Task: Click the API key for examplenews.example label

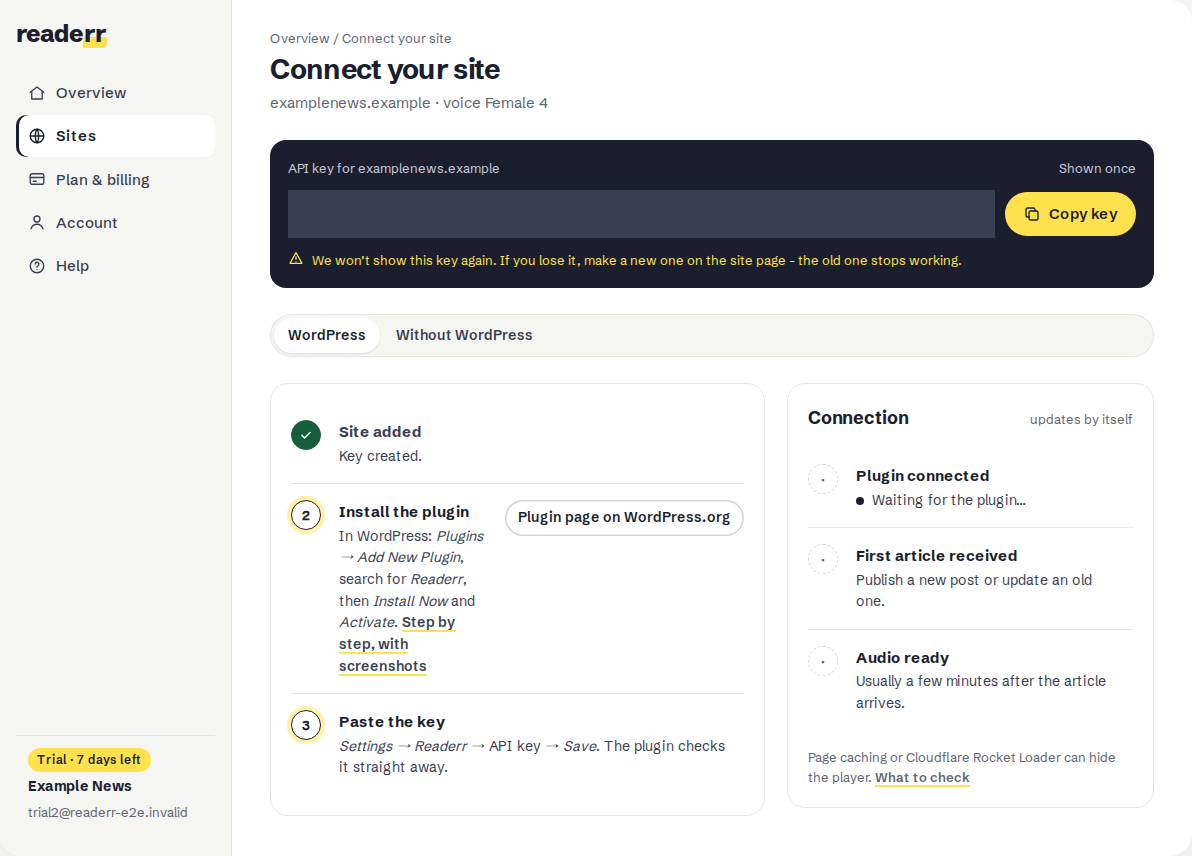Action: point(394,169)
